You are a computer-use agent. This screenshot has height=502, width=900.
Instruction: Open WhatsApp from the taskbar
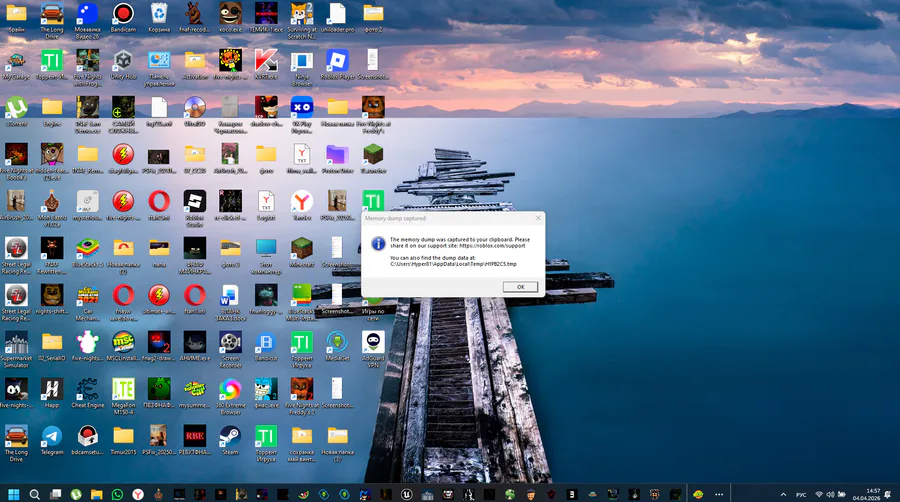(117, 494)
